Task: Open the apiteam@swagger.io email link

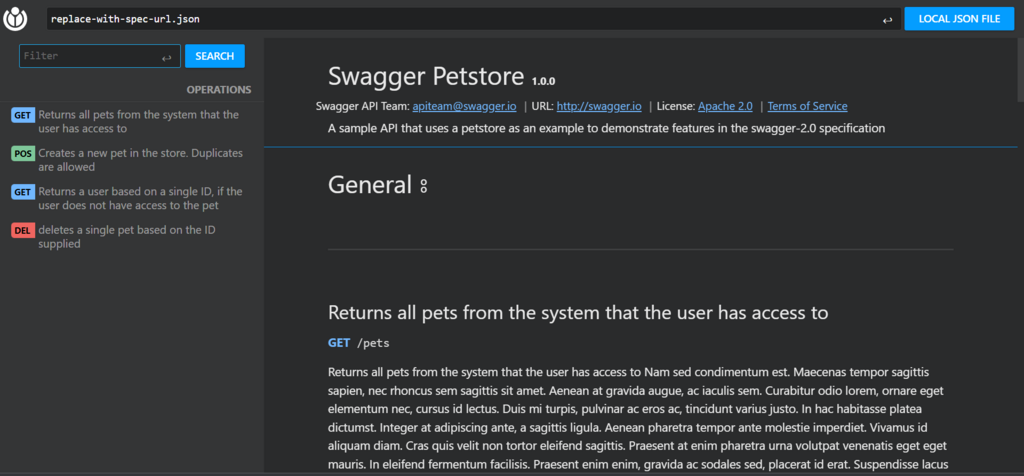Action: [x=464, y=106]
